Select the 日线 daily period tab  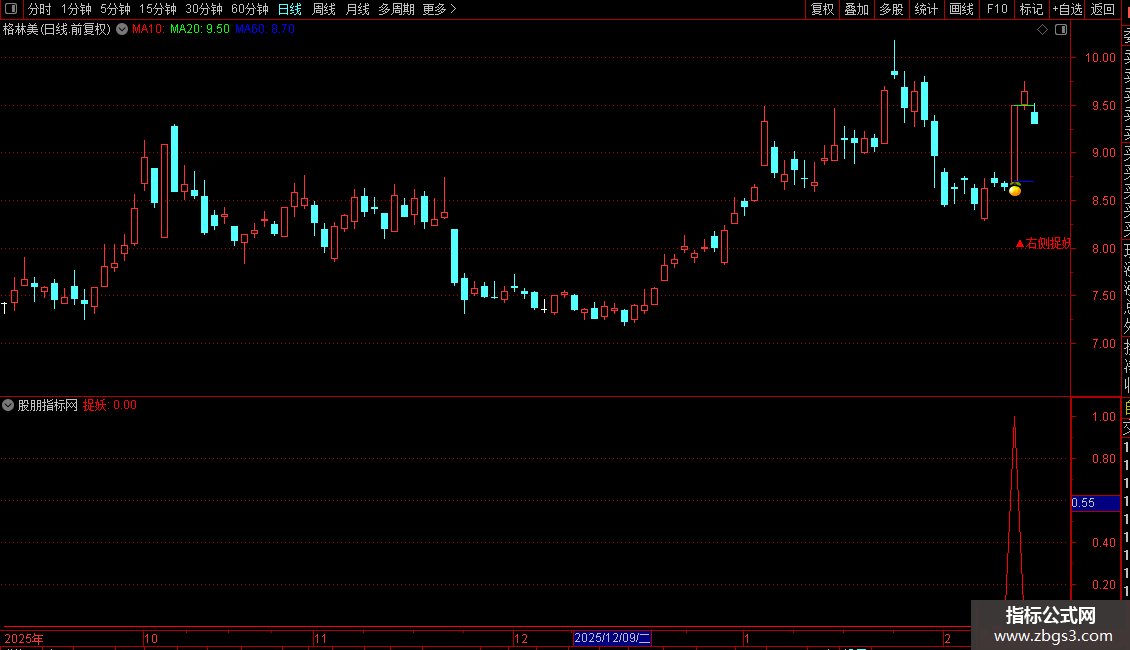click(290, 9)
